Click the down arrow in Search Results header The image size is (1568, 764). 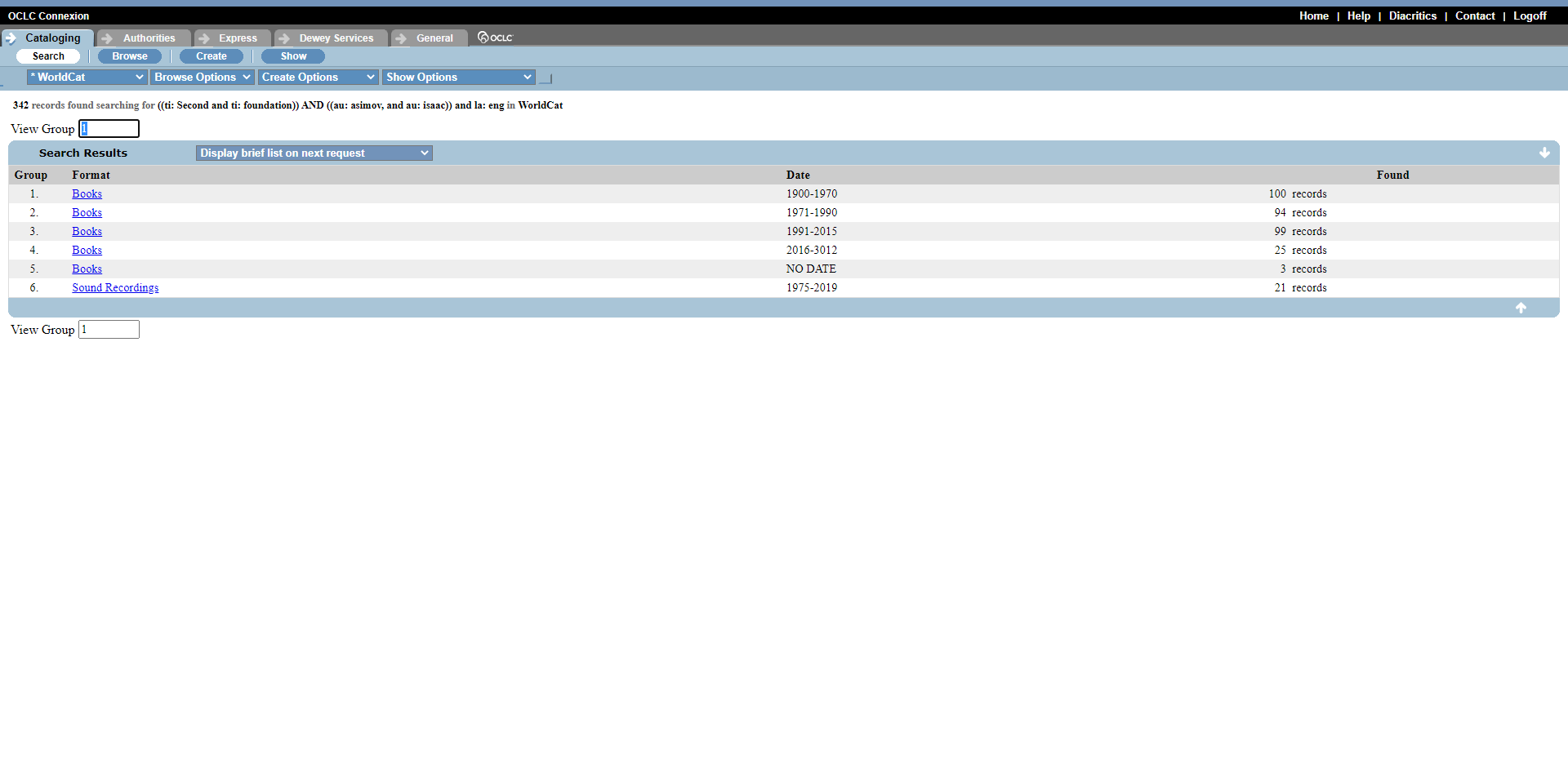click(x=1543, y=153)
